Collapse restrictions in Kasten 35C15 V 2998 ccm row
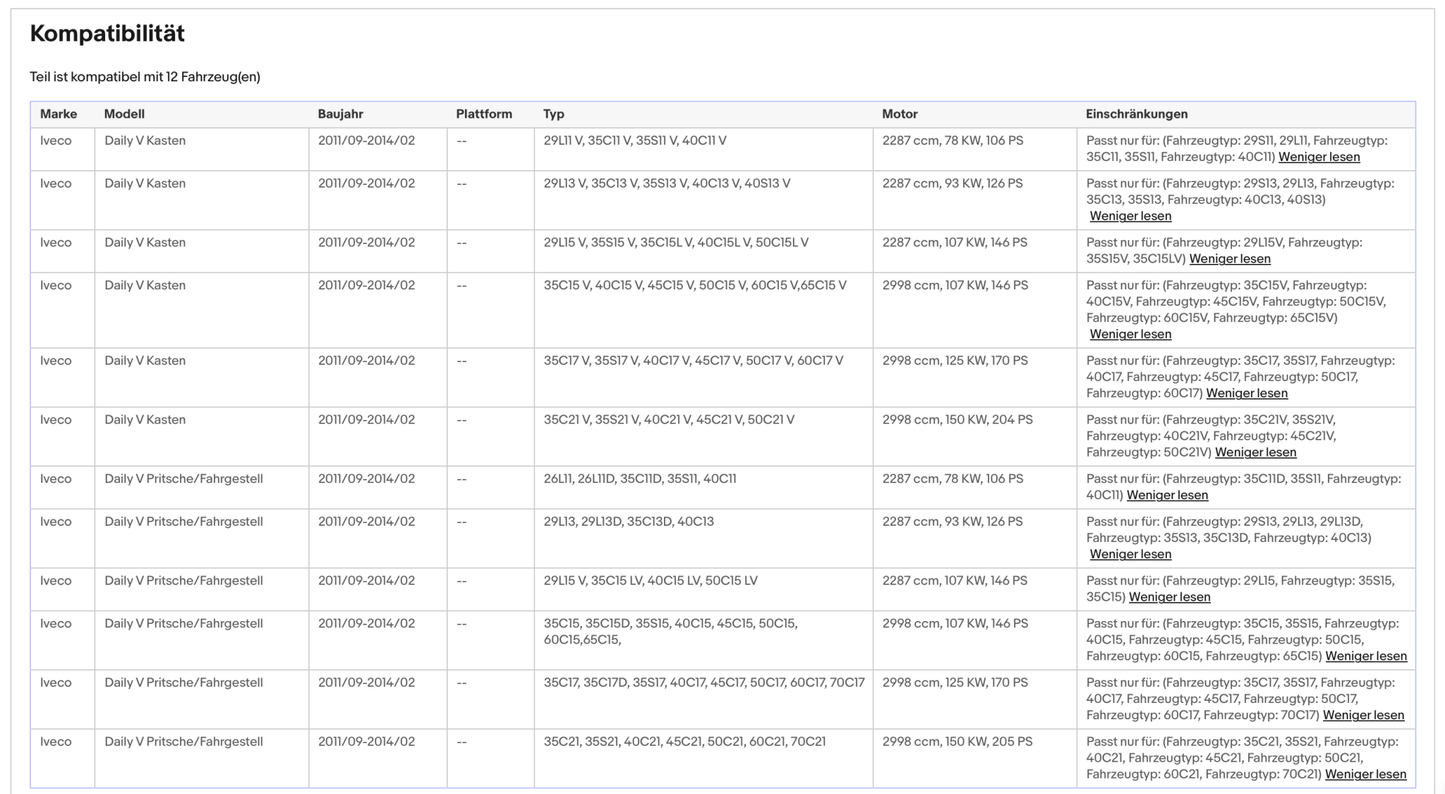This screenshot has width=1445, height=794. [x=1130, y=334]
